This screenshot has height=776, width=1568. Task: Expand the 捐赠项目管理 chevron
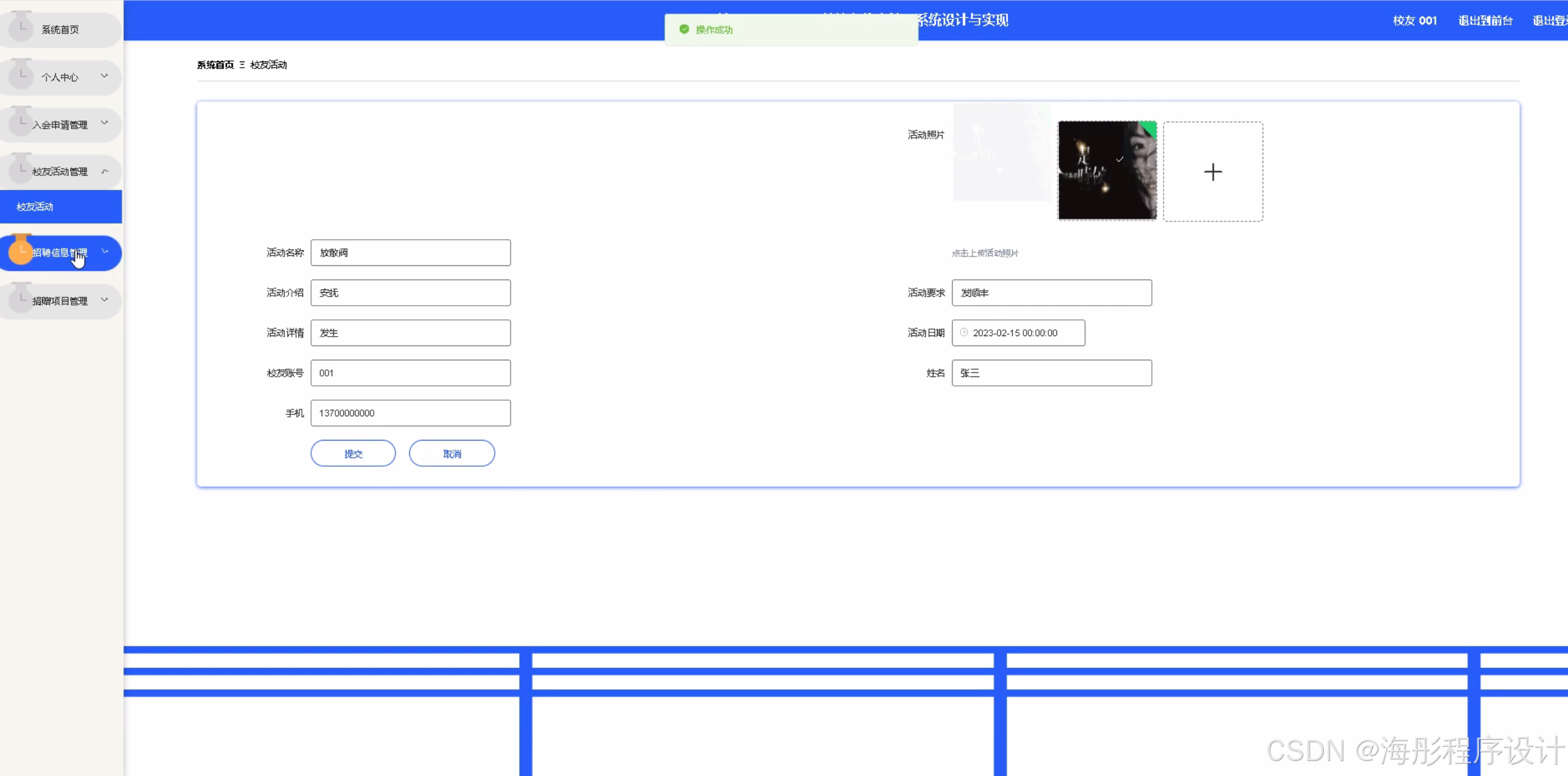pyautogui.click(x=104, y=299)
